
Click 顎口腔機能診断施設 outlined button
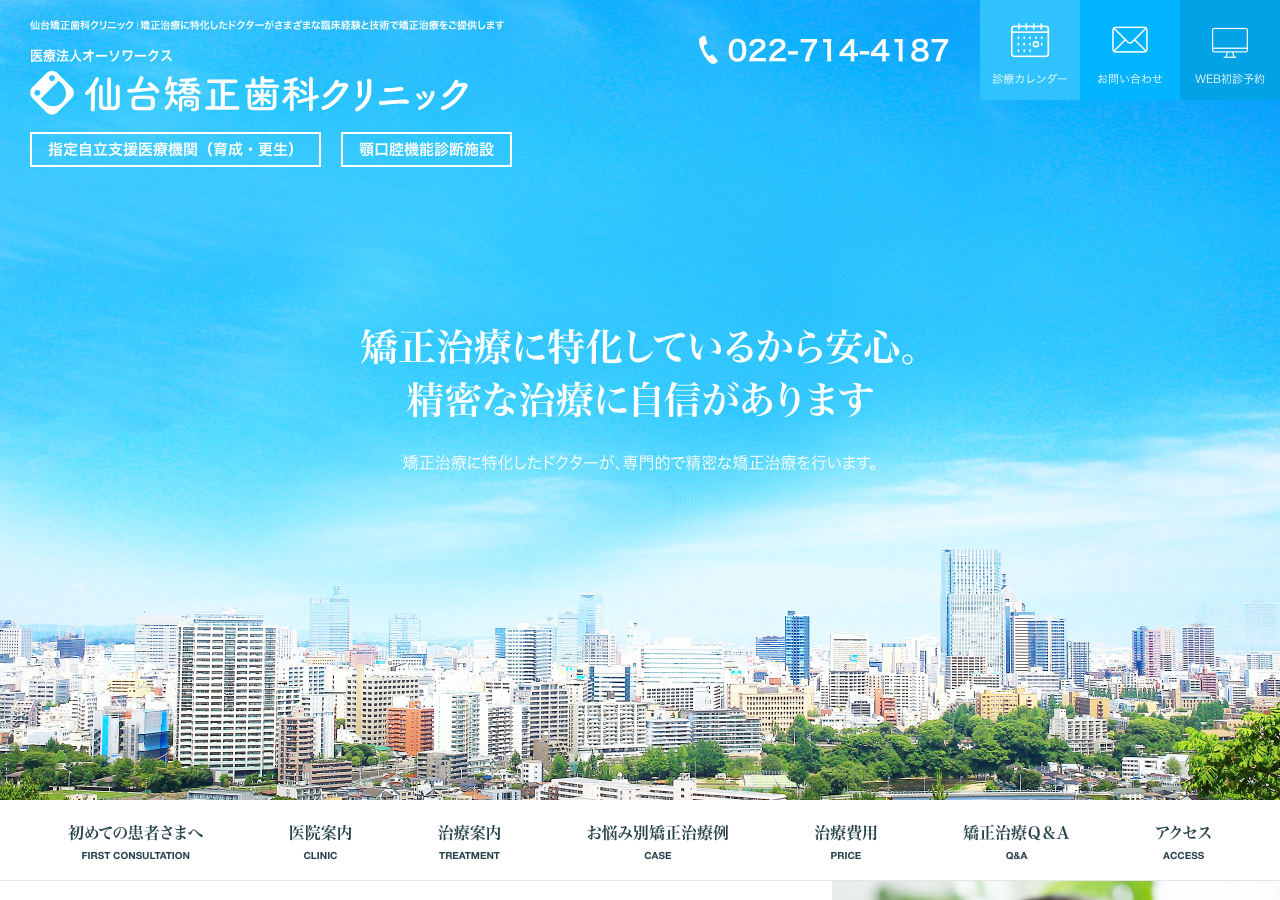coord(426,150)
